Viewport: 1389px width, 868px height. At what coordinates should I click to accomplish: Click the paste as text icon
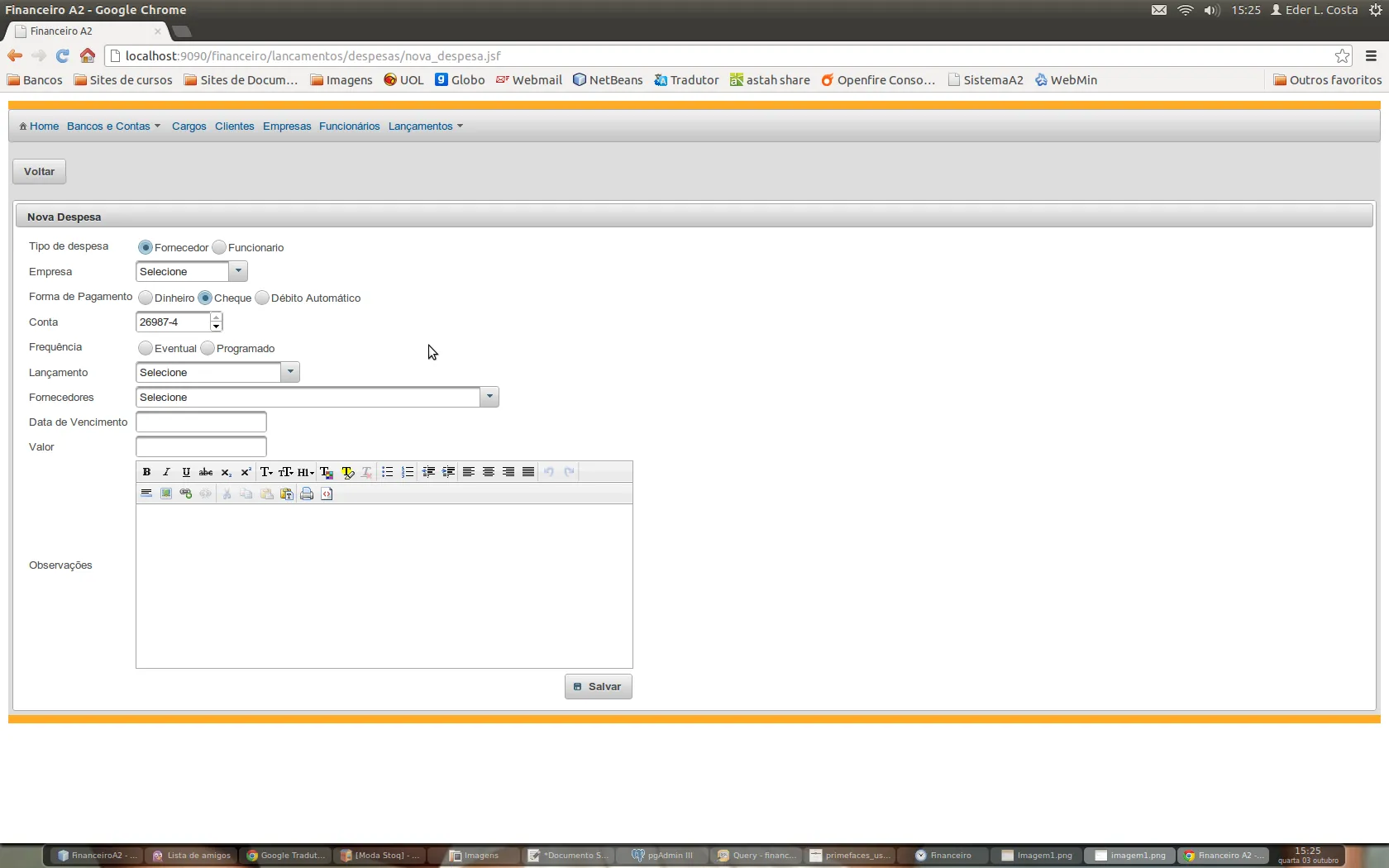pos(286,494)
